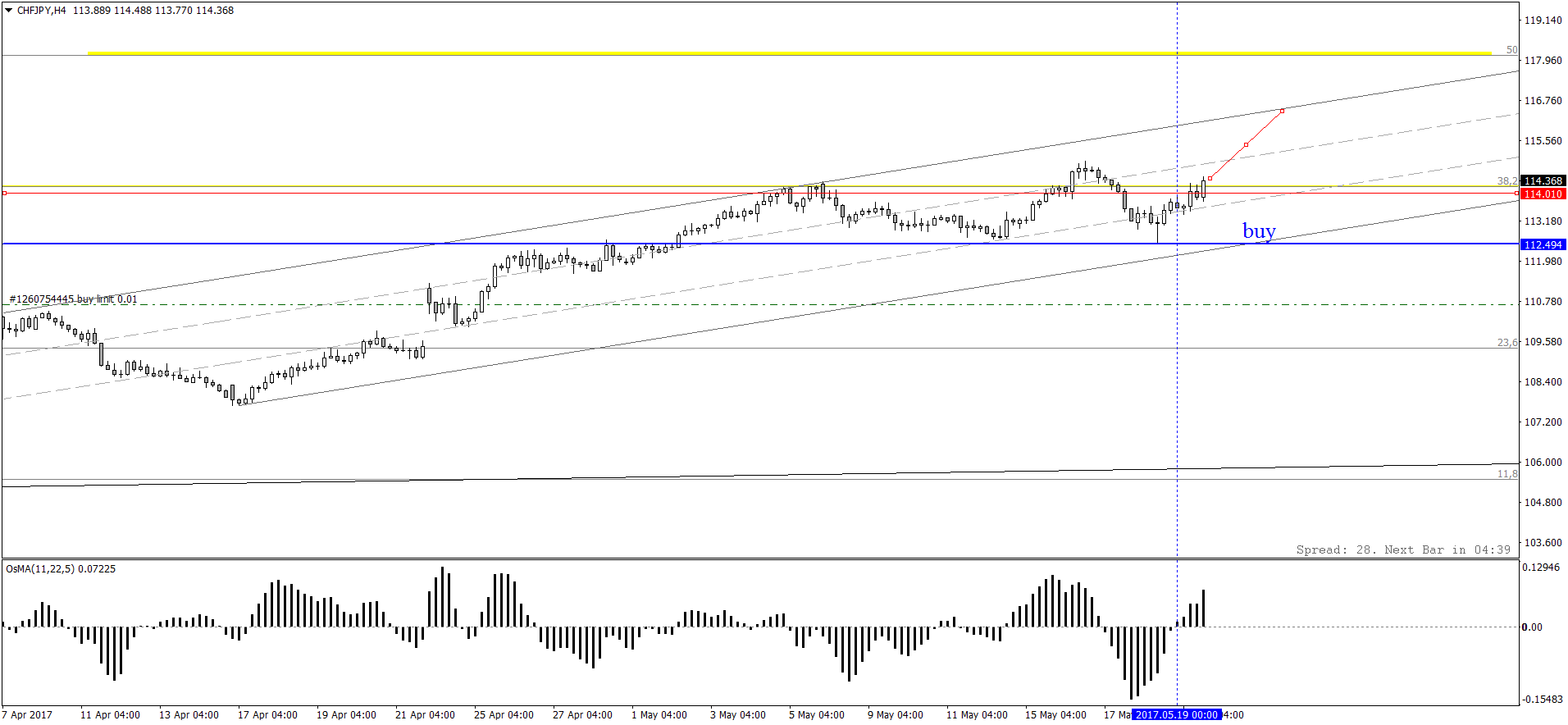Click the 106.000 price on the scale

[1543, 462]
